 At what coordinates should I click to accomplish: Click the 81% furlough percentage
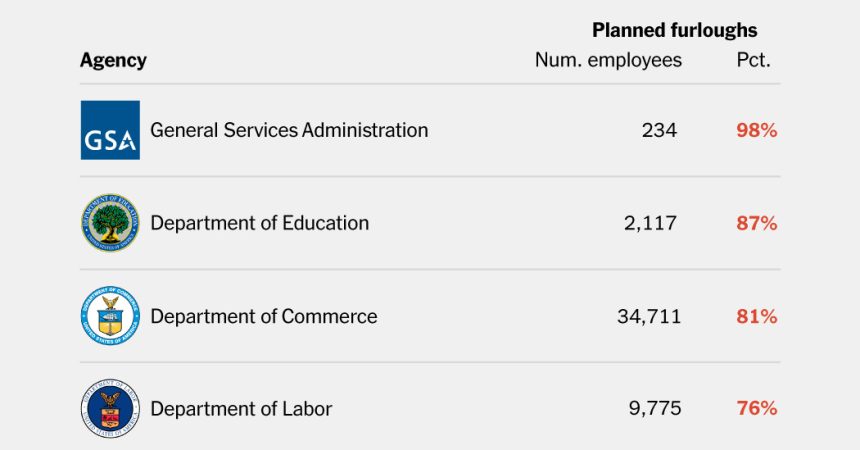(x=756, y=316)
